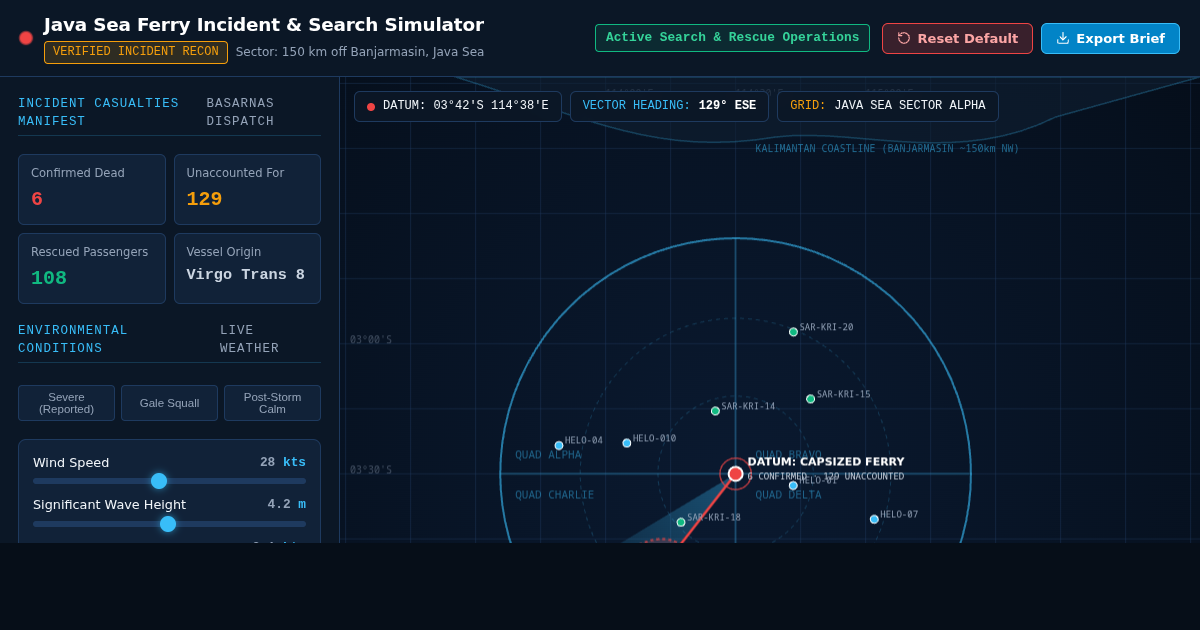Click the Quad Delta label on the map
The width and height of the screenshot is (1200, 630).
[x=788, y=495]
